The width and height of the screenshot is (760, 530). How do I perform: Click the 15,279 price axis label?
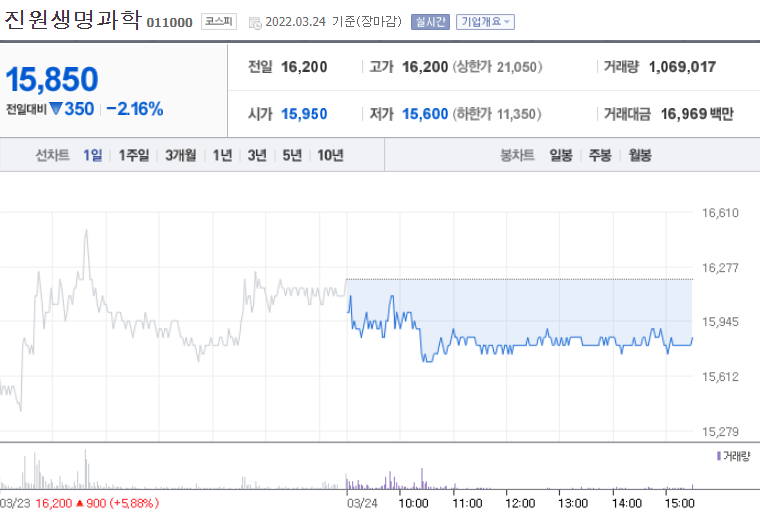720,432
